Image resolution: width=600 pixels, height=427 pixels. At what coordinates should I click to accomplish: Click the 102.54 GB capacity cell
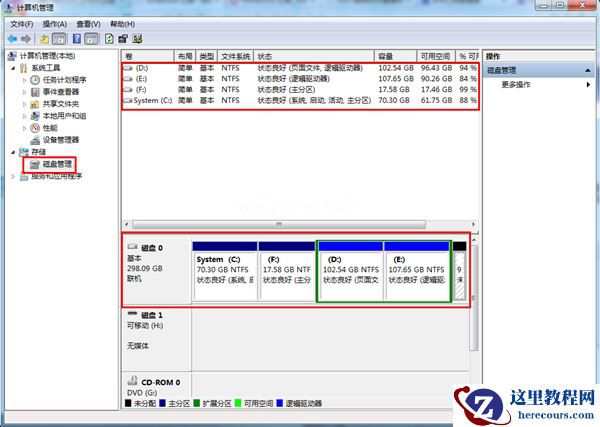click(396, 68)
